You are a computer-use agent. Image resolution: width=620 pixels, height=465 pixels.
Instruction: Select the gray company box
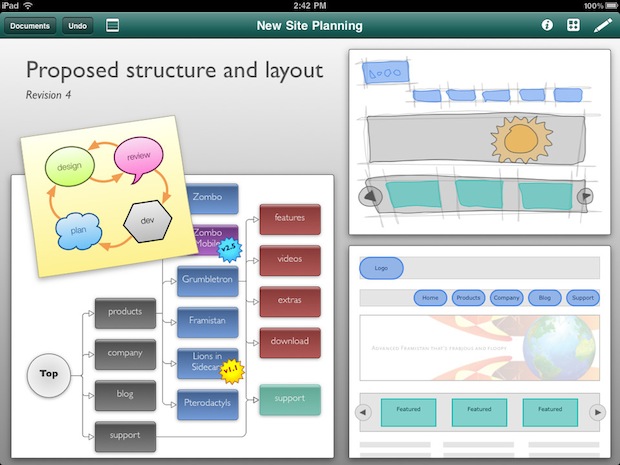125,354
